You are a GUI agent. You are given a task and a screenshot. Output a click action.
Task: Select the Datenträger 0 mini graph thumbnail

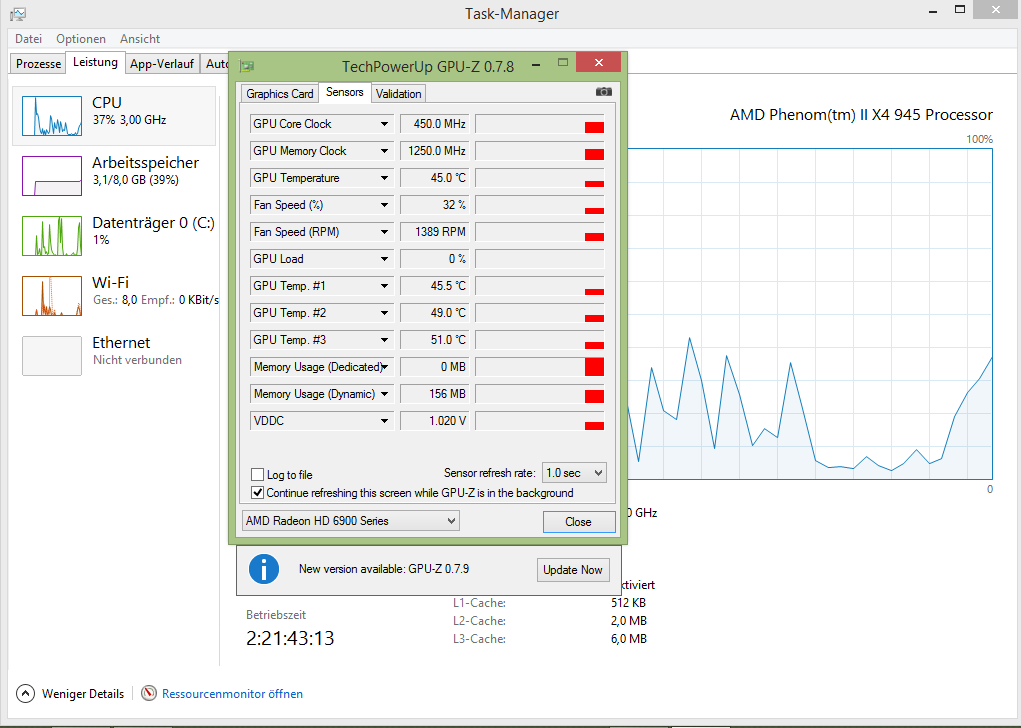(x=52, y=236)
